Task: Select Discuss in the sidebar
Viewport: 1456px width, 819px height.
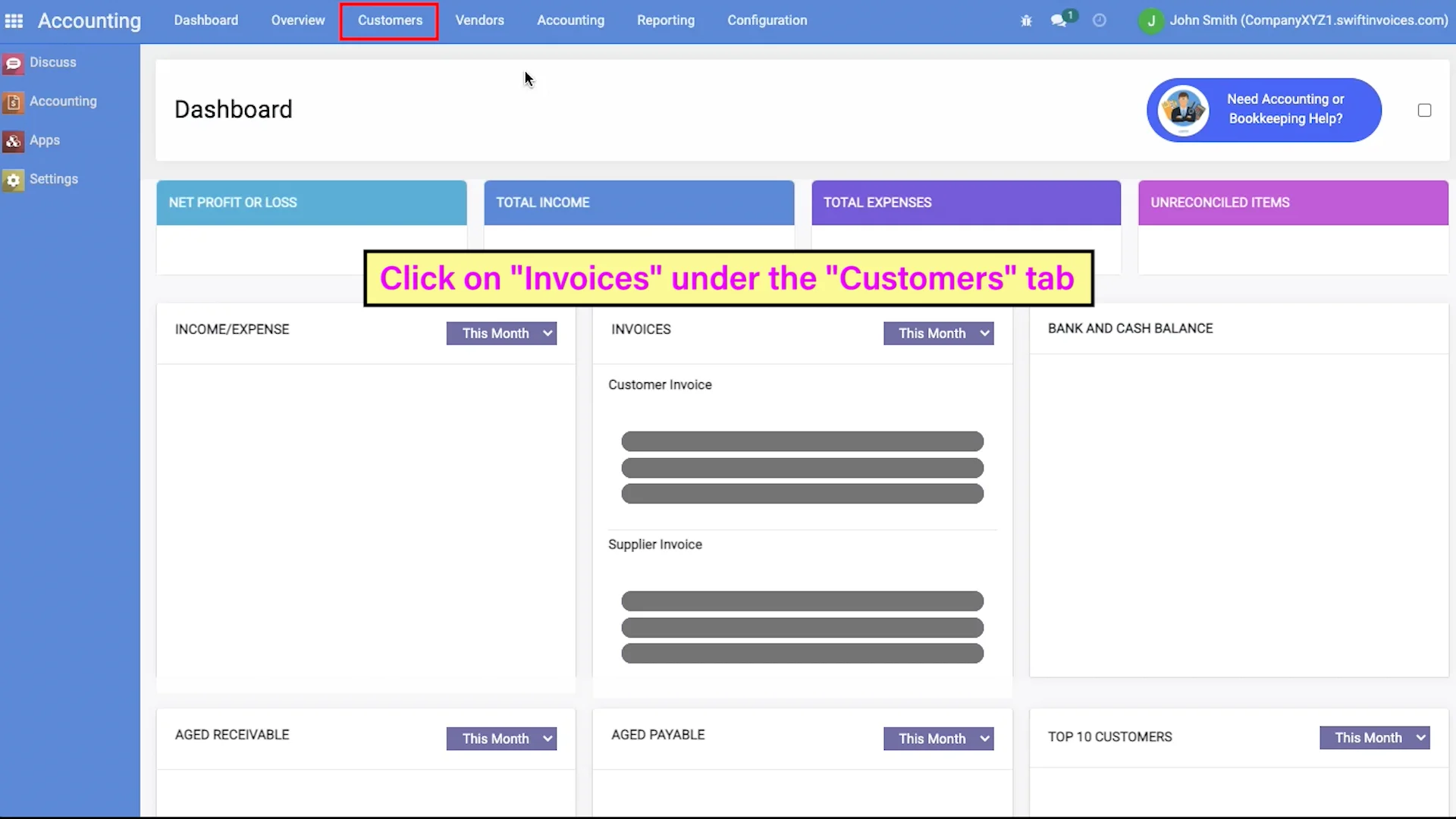Action: (x=51, y=62)
